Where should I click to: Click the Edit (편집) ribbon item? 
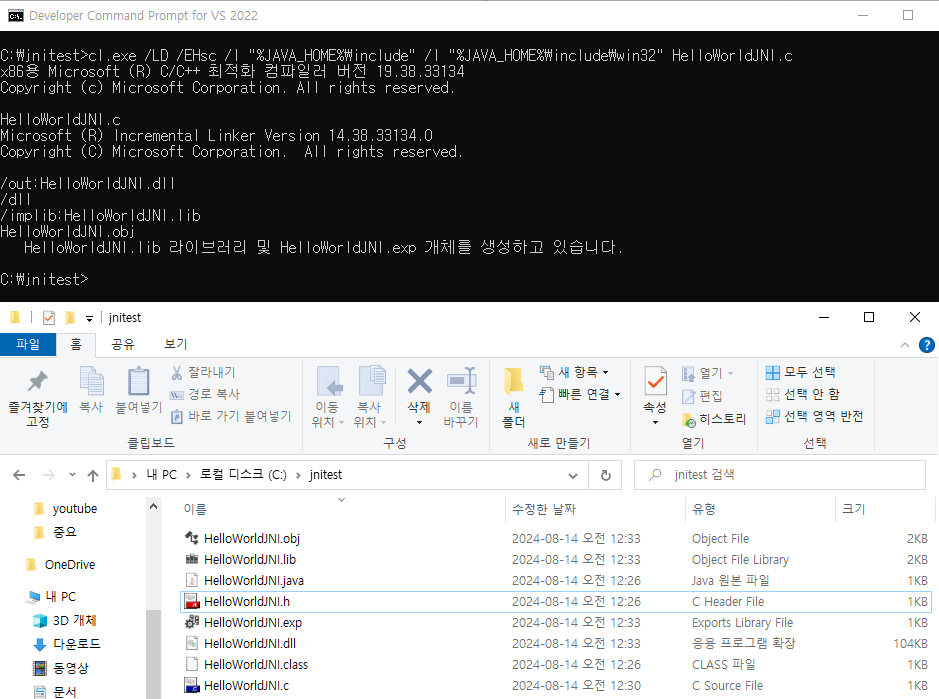(702, 396)
